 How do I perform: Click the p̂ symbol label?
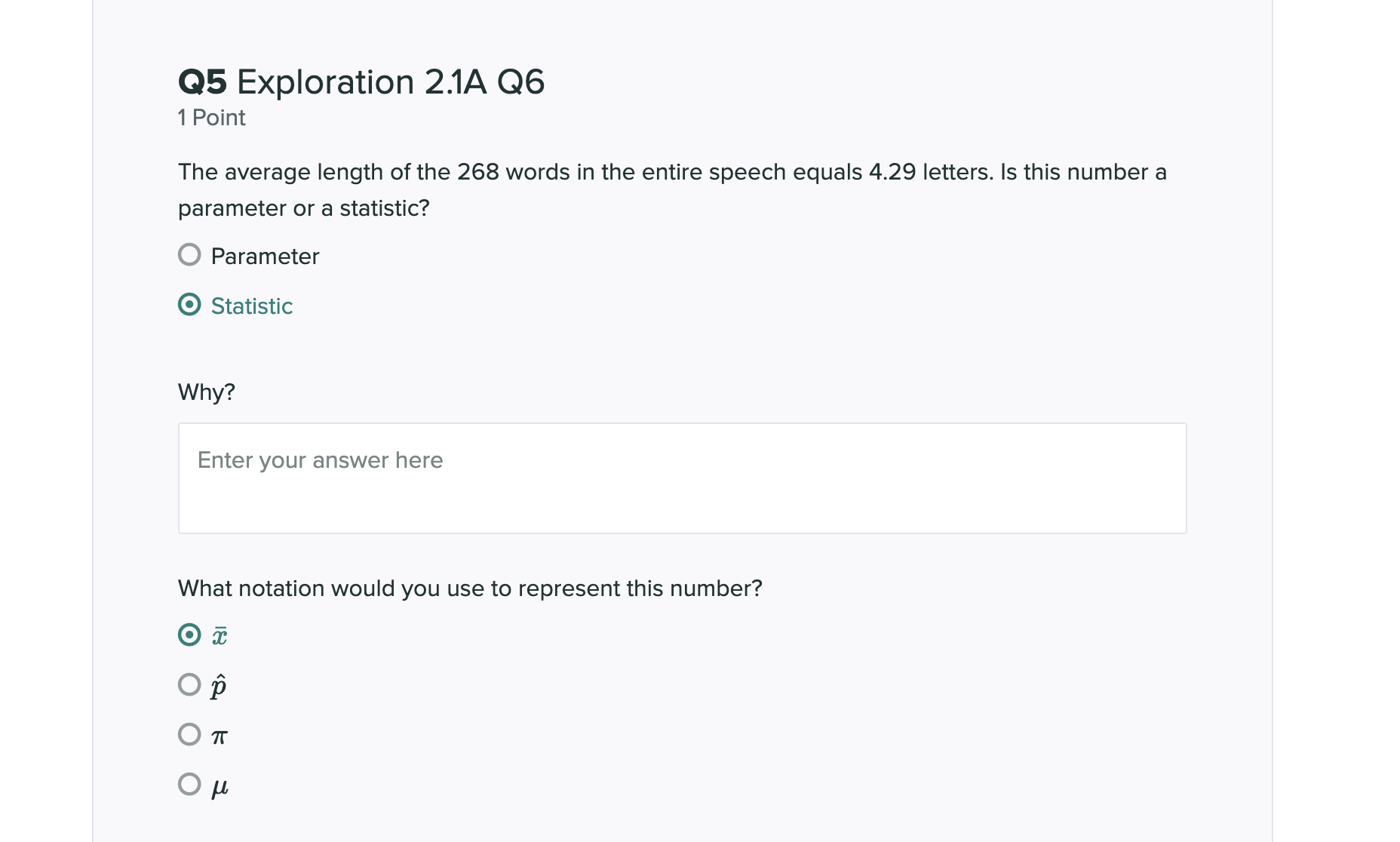[219, 685]
